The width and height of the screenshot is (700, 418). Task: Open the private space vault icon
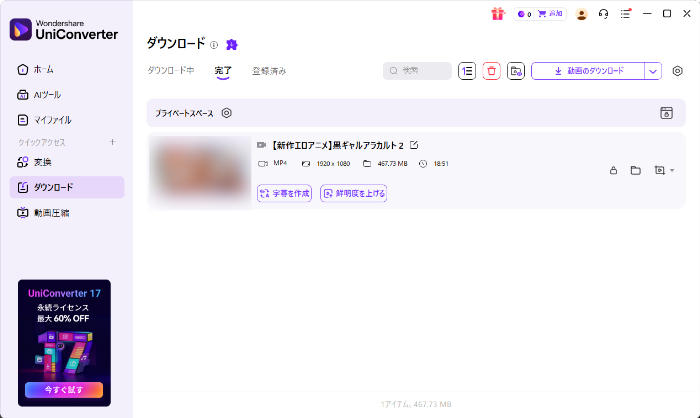coord(667,113)
